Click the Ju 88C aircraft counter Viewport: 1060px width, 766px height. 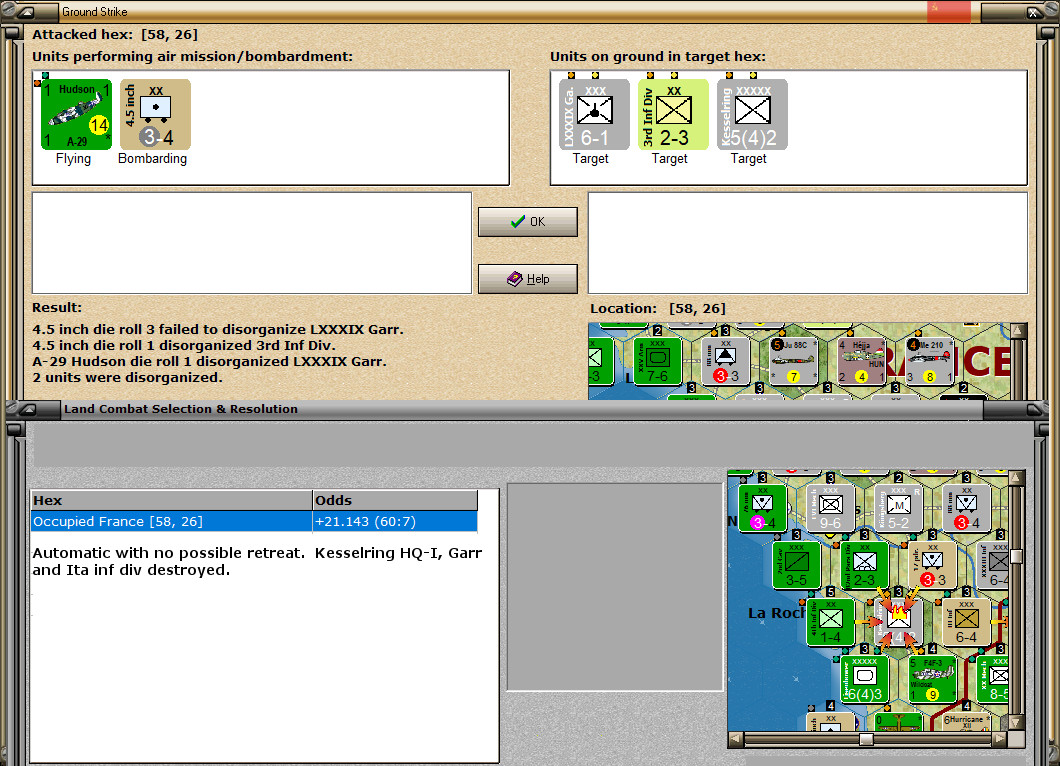tap(793, 362)
